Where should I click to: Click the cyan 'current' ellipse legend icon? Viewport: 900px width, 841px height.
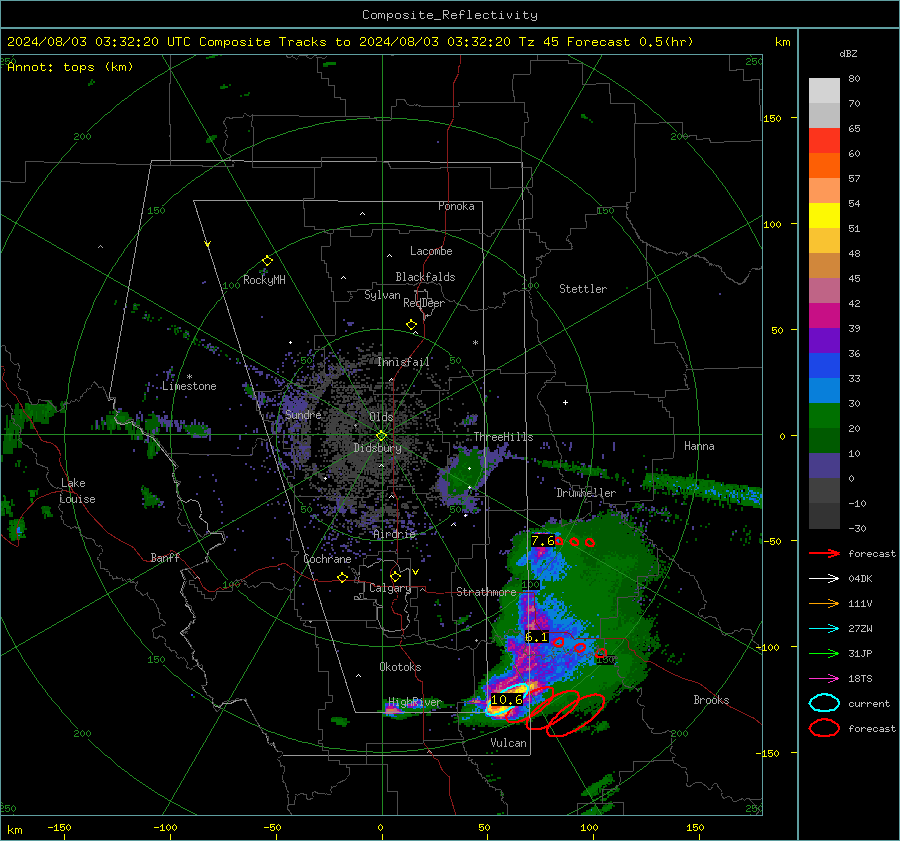(824, 703)
